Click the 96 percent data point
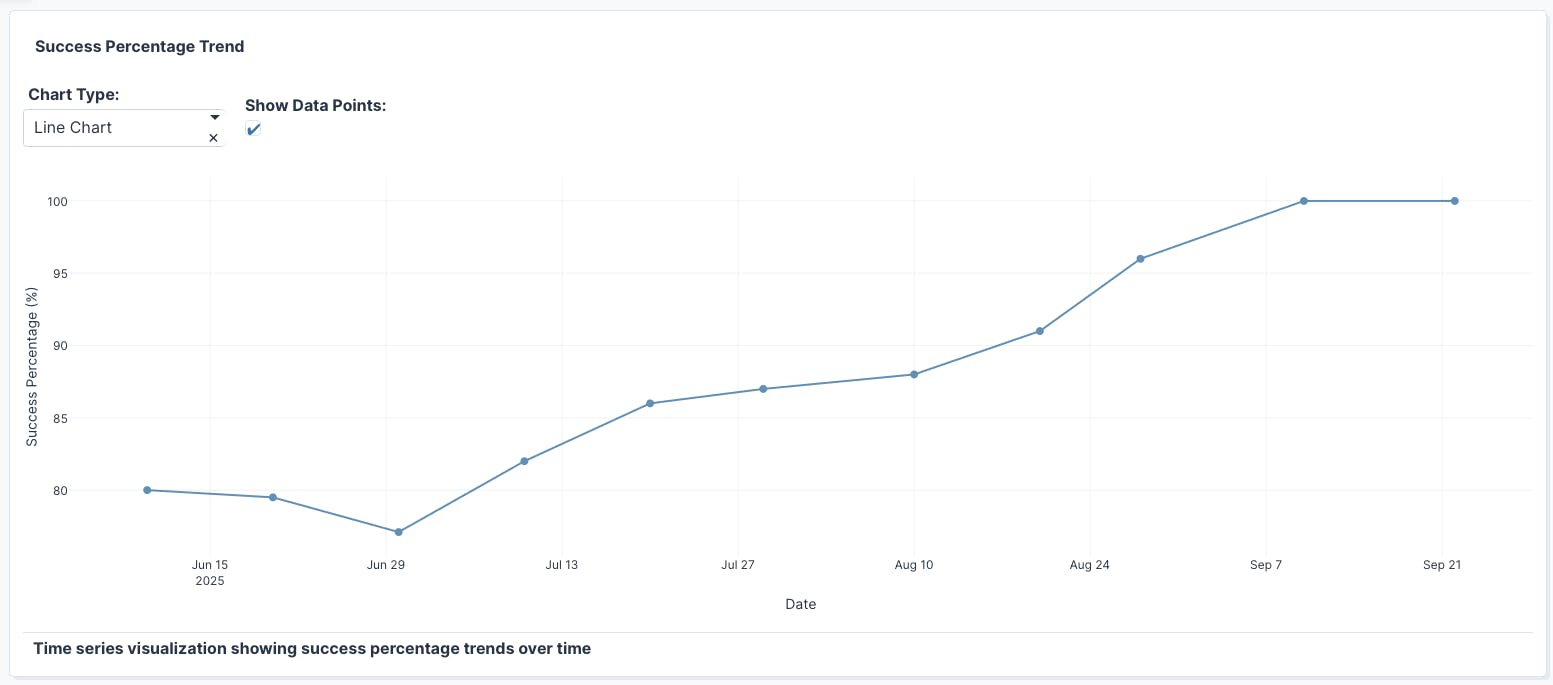This screenshot has width=1553, height=685. 1140,259
